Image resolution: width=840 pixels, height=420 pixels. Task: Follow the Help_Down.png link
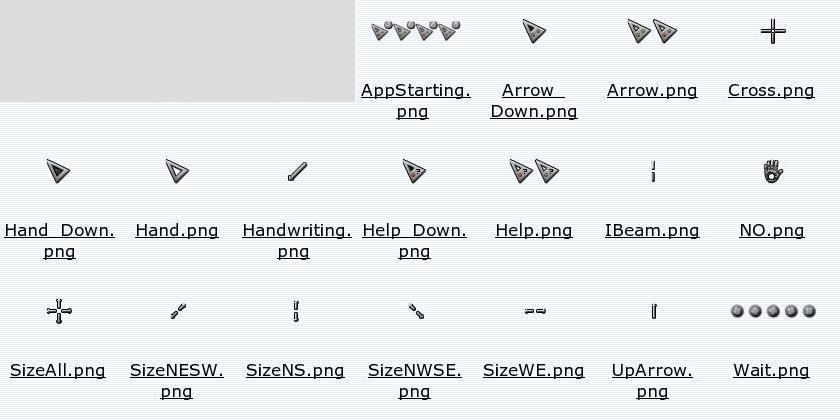pyautogui.click(x=414, y=241)
